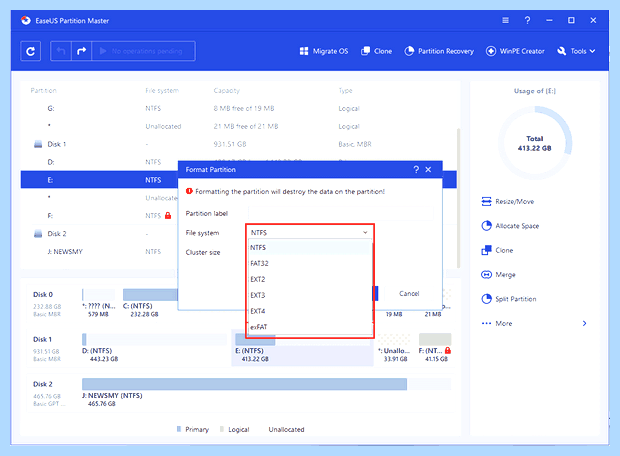
Task: Click J: NEWSMY block on Disk 2 map
Action: click(x=266, y=392)
